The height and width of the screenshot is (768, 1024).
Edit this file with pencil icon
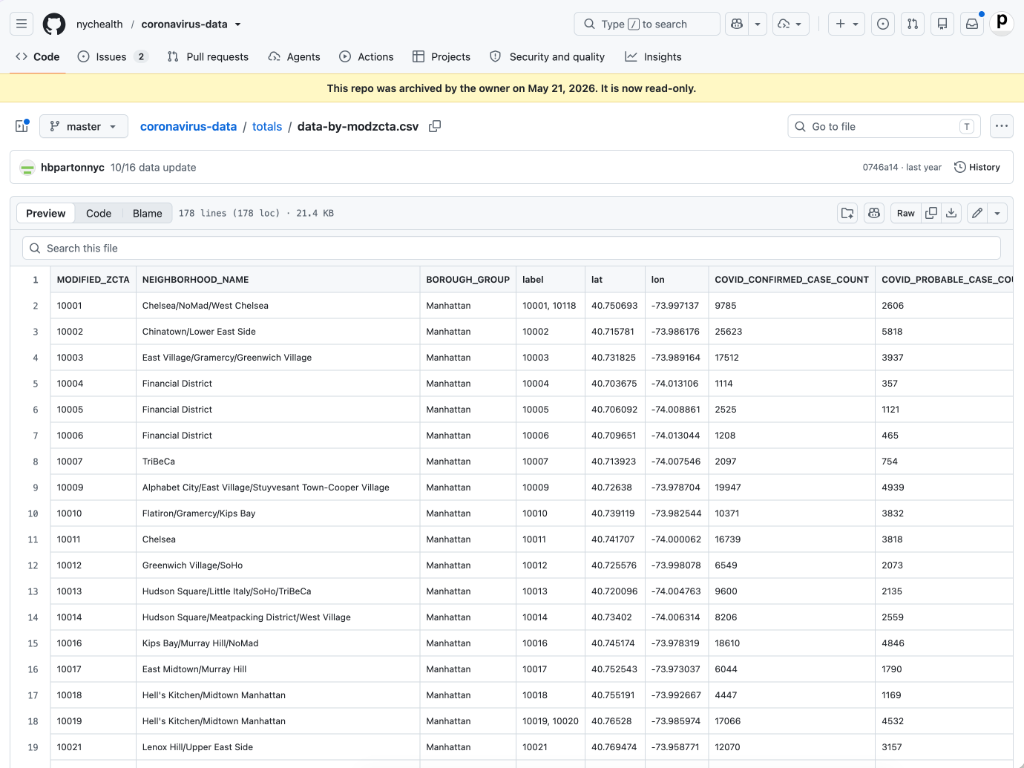[x=977, y=213]
